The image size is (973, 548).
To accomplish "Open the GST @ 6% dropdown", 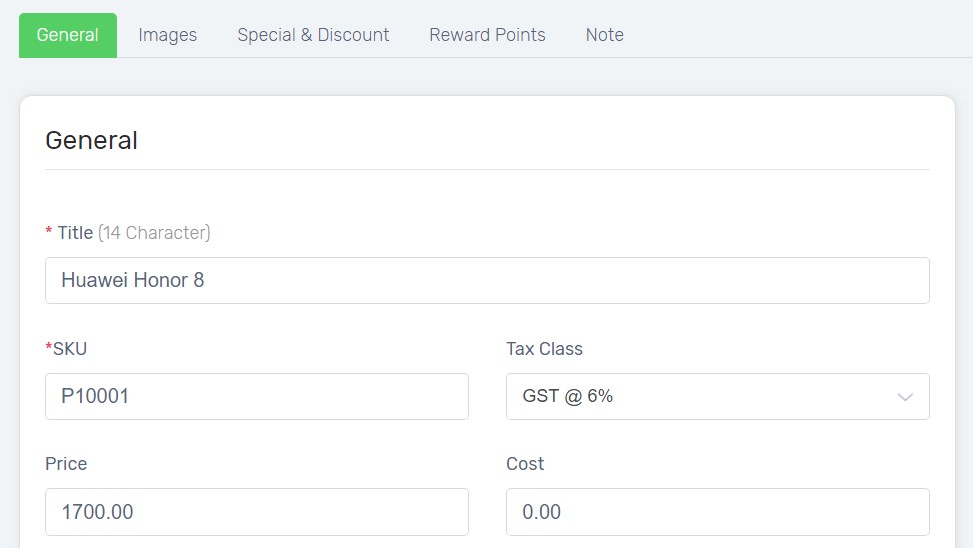I will 717,397.
